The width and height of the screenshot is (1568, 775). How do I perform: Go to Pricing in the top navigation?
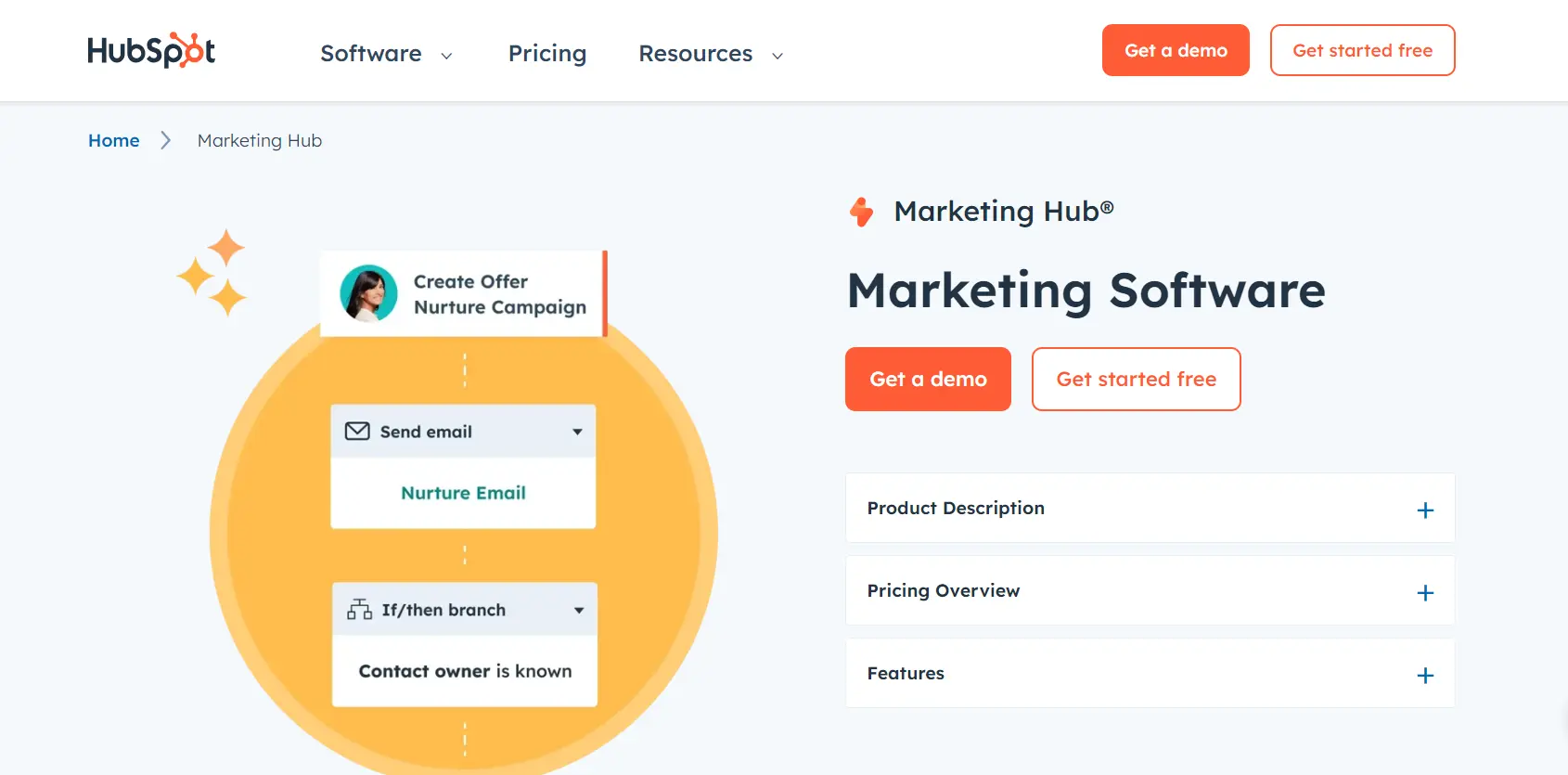click(547, 54)
